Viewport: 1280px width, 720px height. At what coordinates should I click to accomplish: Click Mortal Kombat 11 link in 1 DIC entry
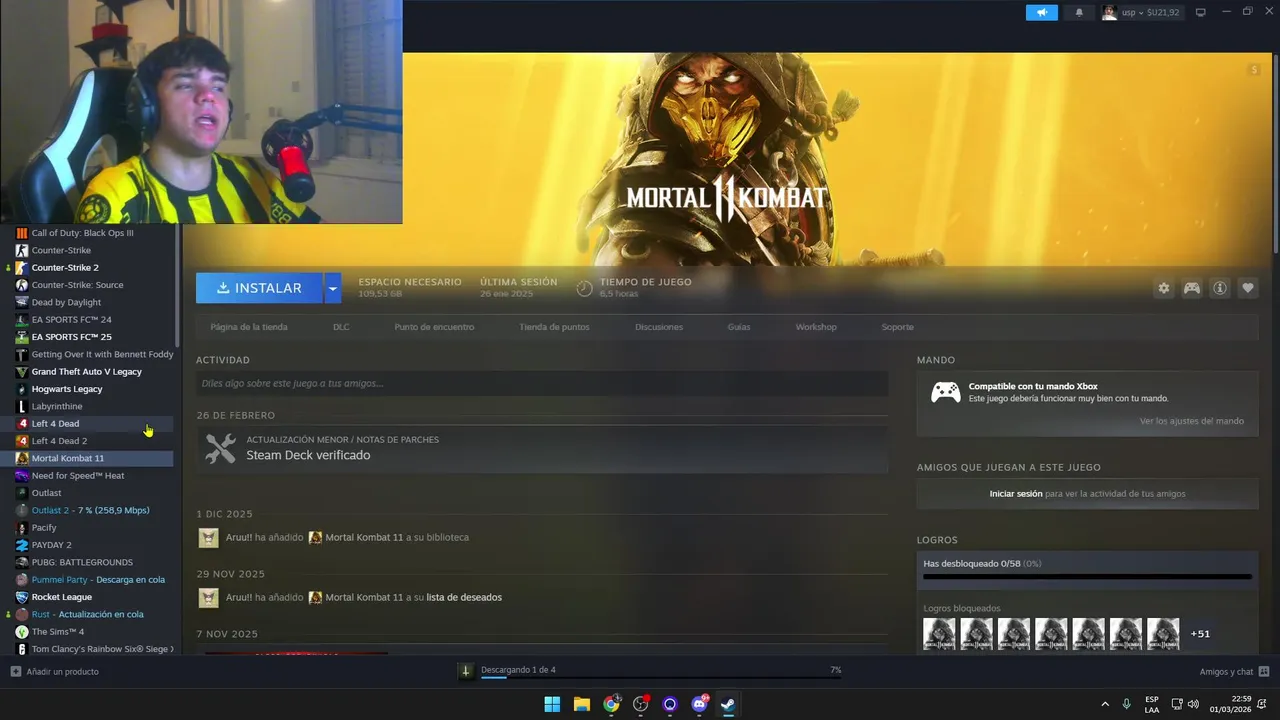click(364, 537)
